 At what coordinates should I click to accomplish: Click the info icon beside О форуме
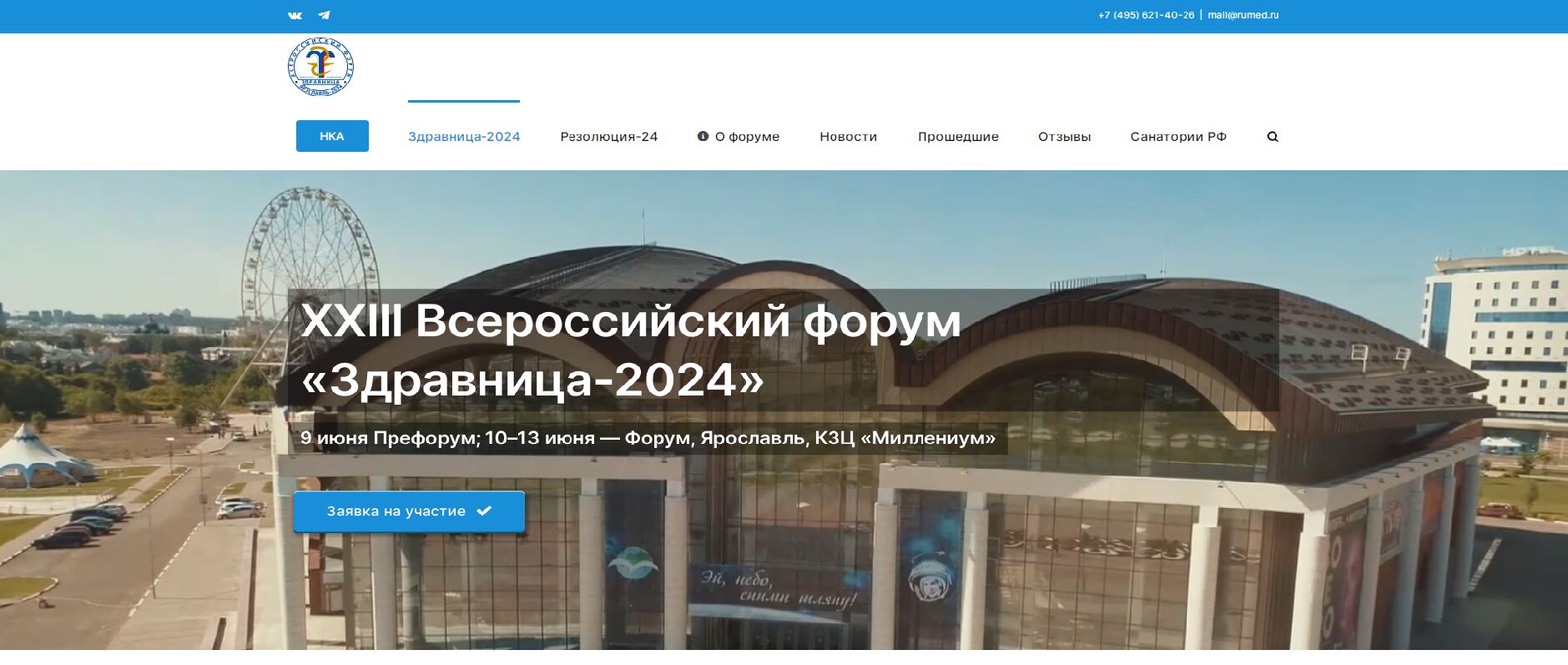pos(703,136)
